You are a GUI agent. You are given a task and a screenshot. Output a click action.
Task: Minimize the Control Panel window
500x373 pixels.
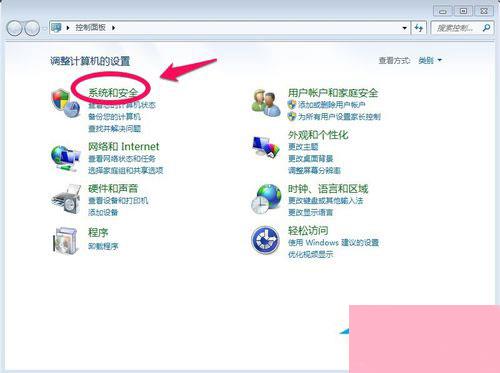click(x=443, y=11)
